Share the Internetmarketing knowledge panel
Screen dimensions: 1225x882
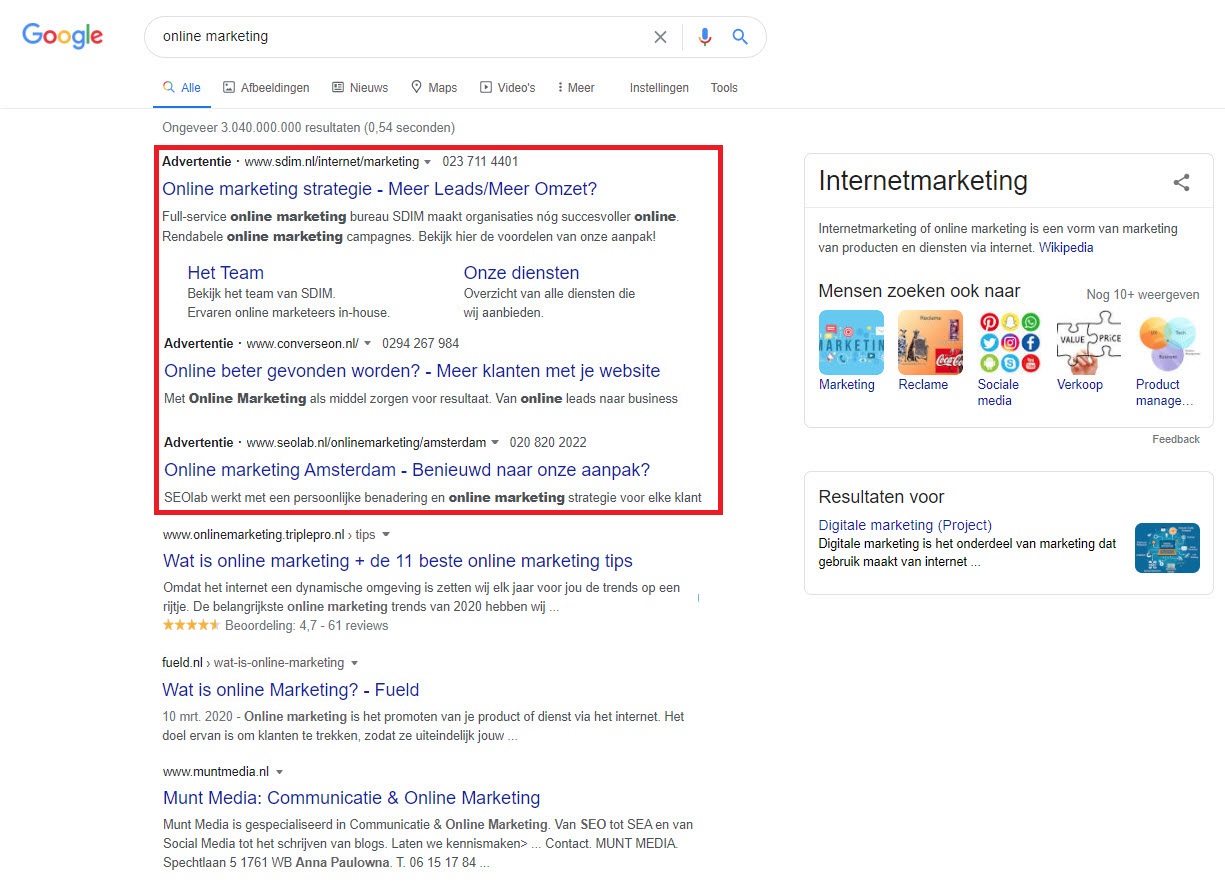(1181, 182)
